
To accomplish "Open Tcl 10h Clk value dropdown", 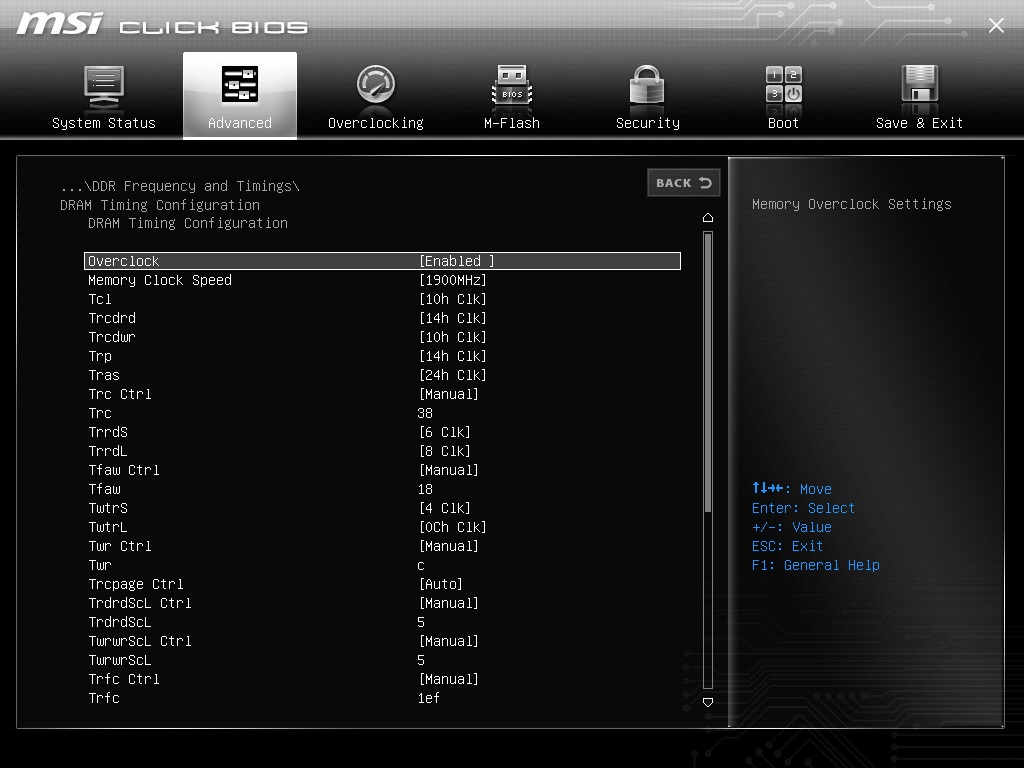I will [x=453, y=299].
